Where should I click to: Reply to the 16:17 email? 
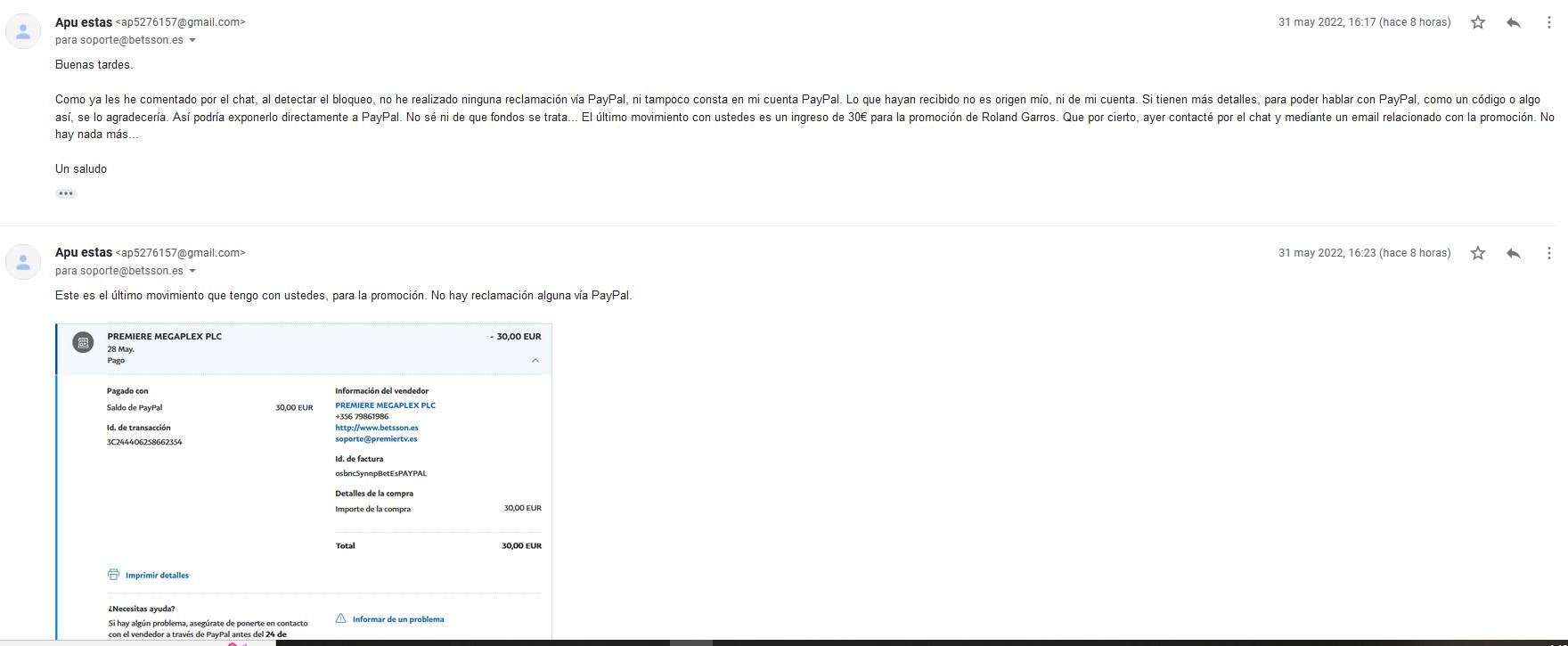pos(1513,22)
